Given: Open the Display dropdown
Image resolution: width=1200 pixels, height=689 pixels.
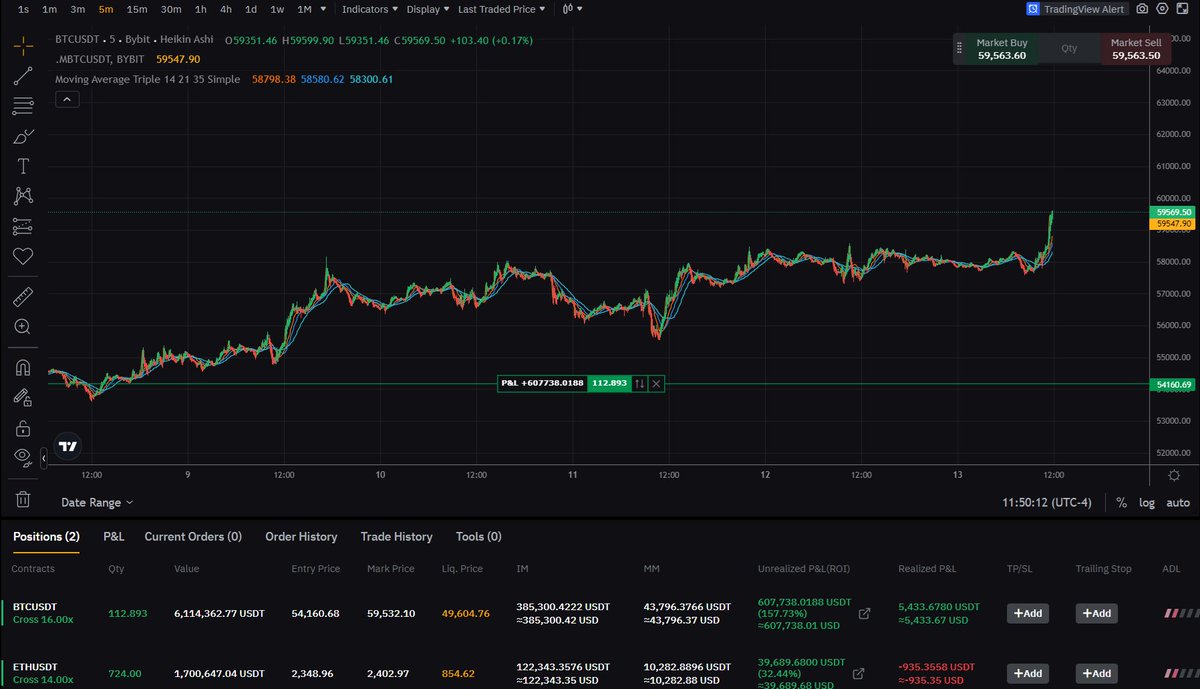Looking at the screenshot, I should (428, 9).
